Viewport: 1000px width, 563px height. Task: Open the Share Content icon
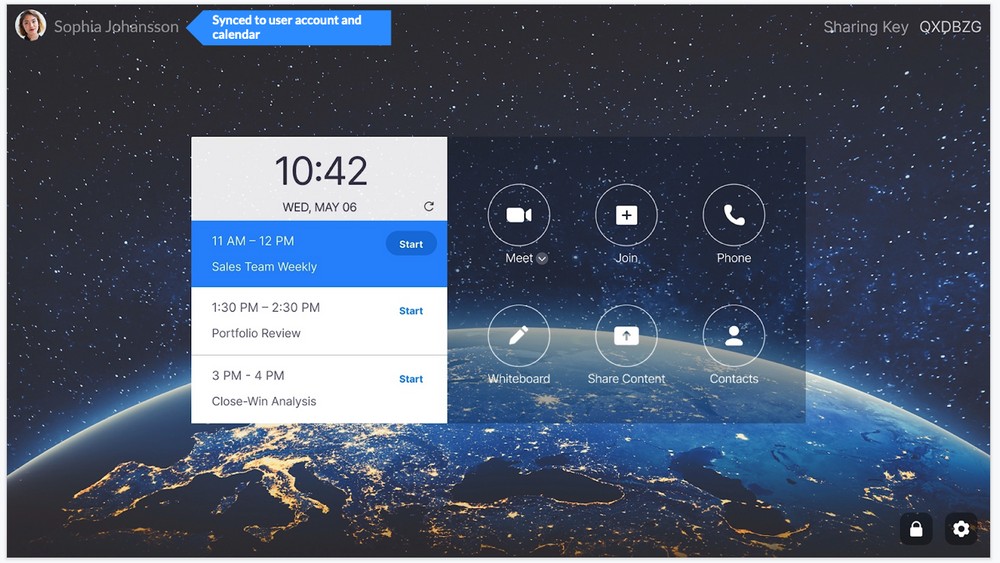pos(626,335)
